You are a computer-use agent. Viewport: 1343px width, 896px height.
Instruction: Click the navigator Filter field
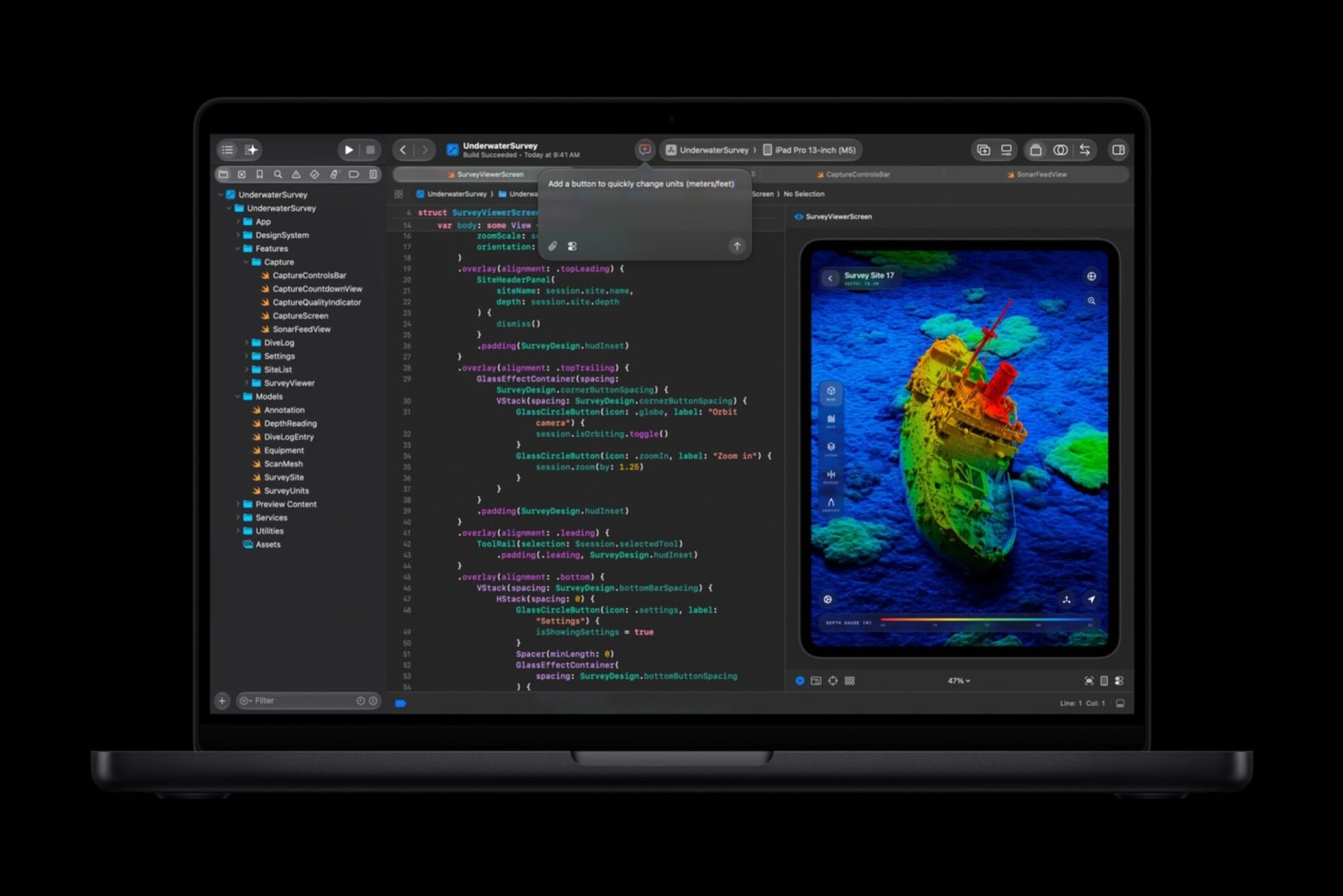pyautogui.click(x=308, y=701)
